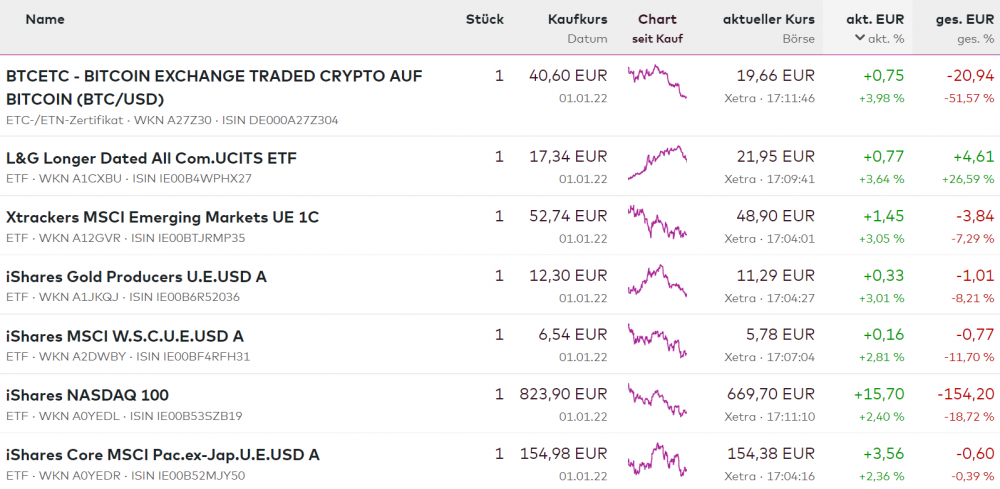
Task: Sort table by Name column header
Action: tap(45, 19)
